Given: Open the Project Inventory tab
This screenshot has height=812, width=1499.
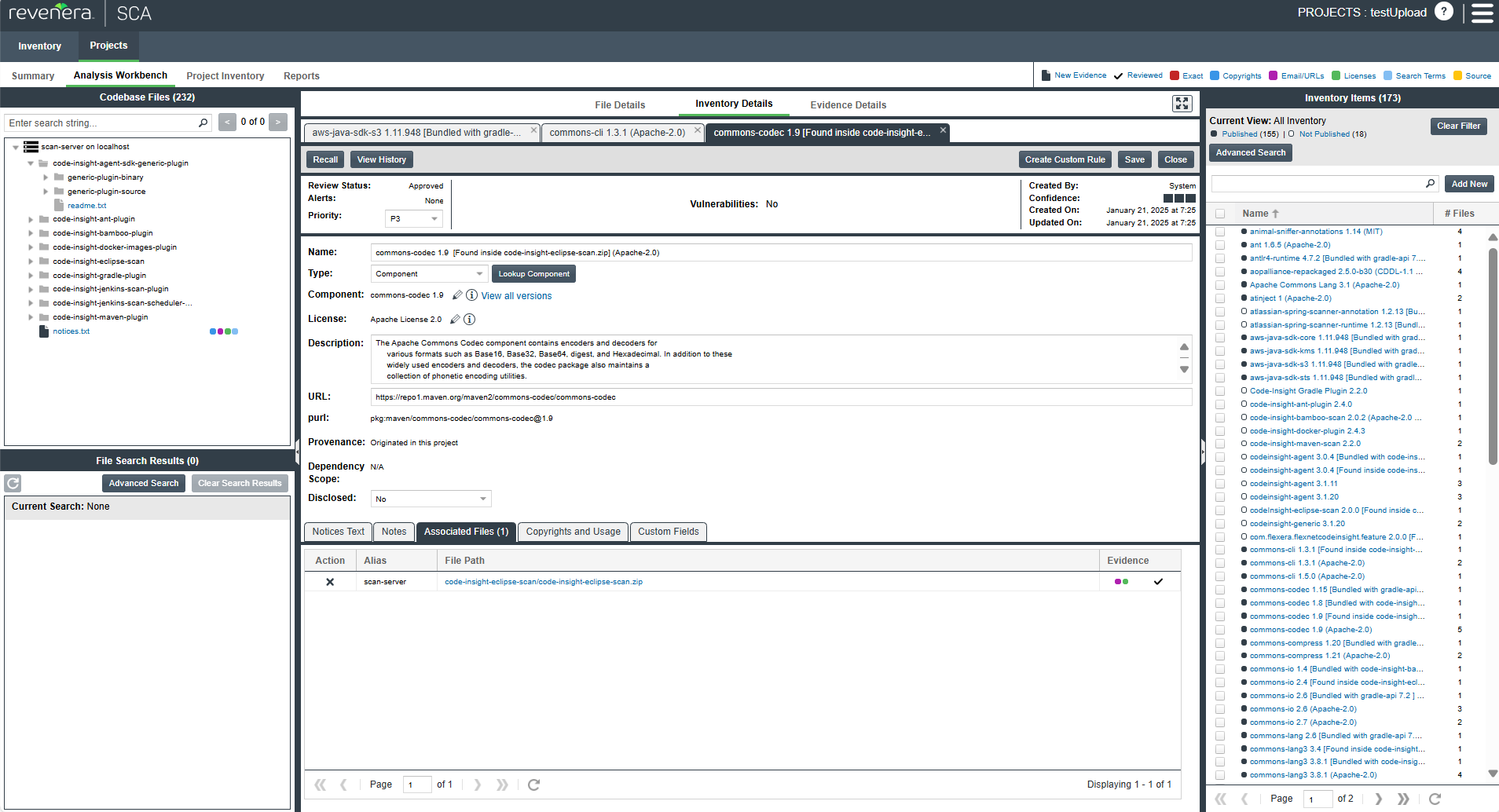Looking at the screenshot, I should click(x=225, y=76).
